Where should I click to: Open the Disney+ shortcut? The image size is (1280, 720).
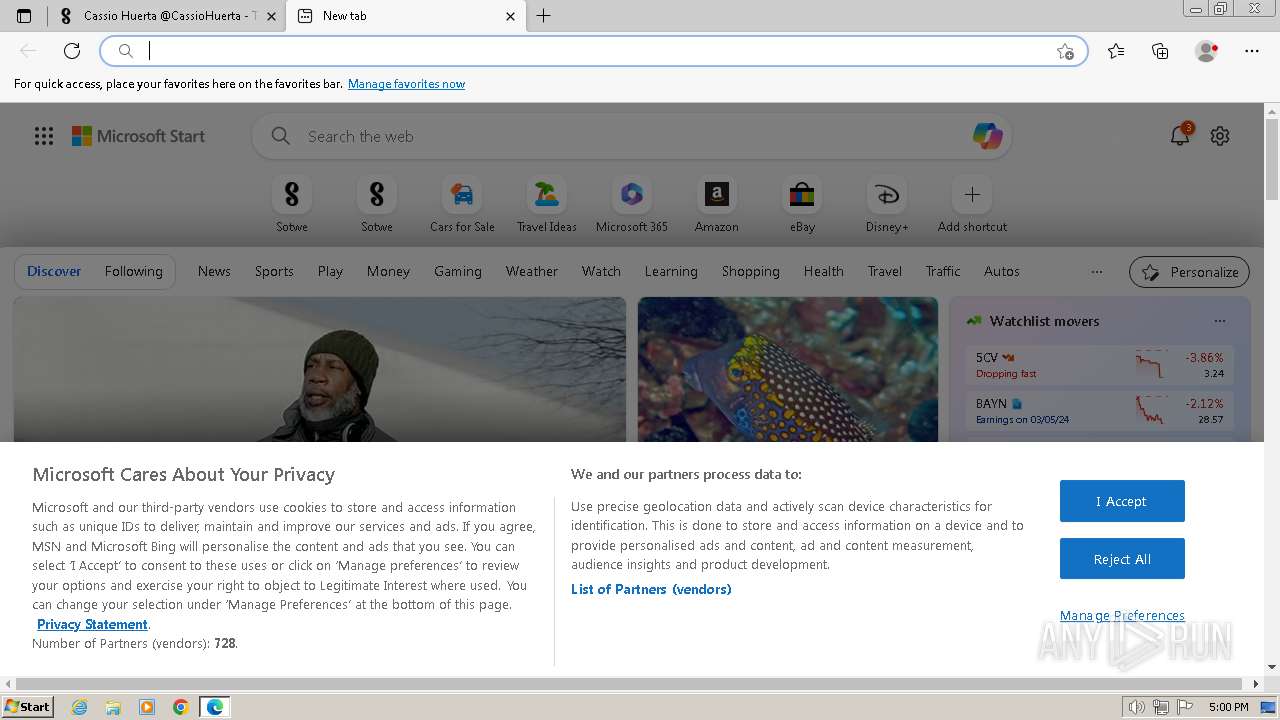point(887,204)
